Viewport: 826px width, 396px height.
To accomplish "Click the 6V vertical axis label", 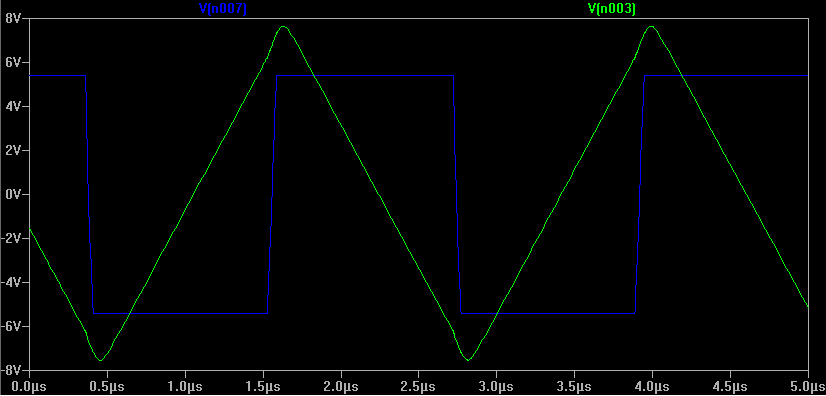I will point(14,62).
